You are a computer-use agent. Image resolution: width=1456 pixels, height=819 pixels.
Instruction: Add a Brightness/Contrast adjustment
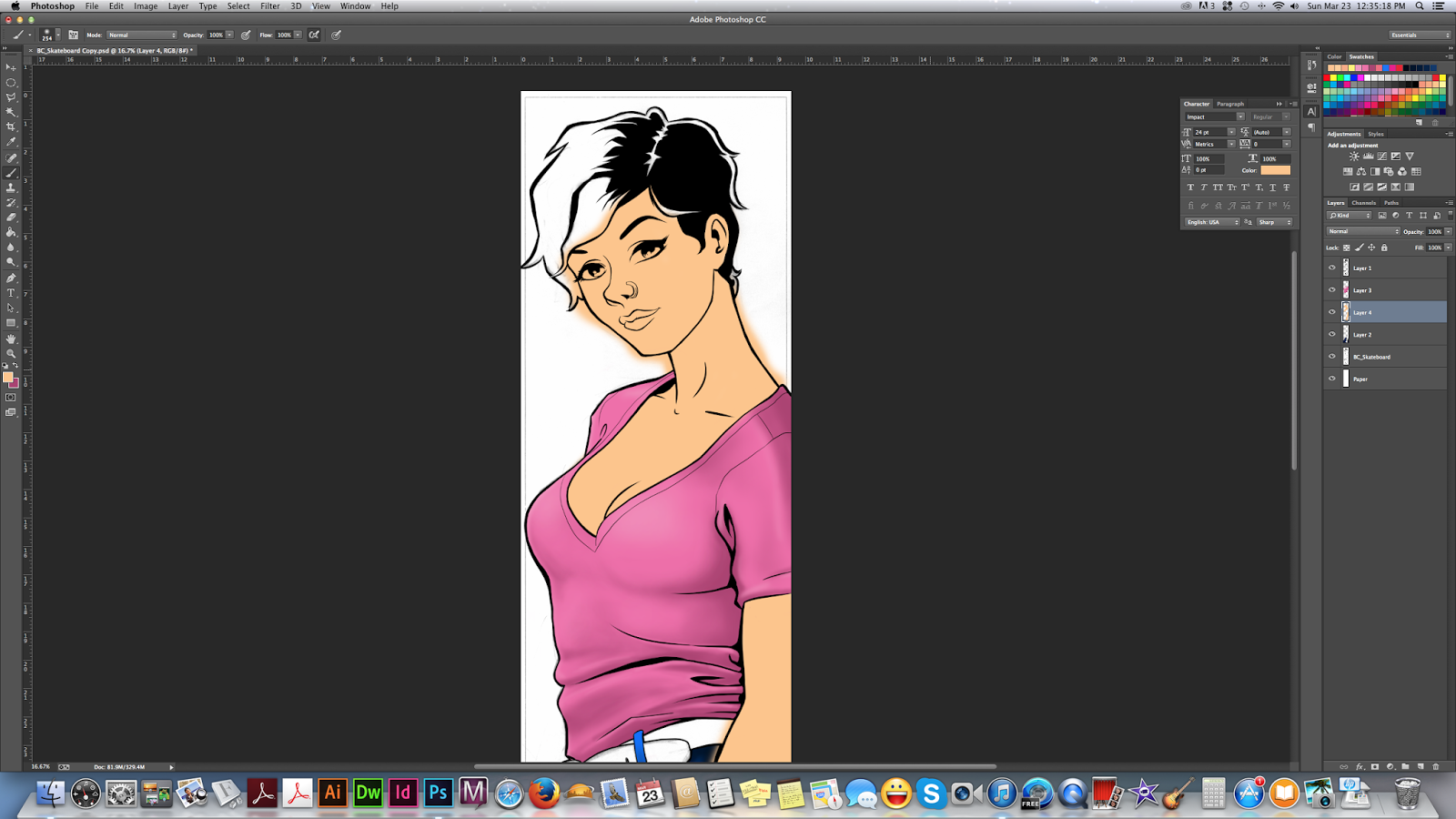[x=1354, y=157]
